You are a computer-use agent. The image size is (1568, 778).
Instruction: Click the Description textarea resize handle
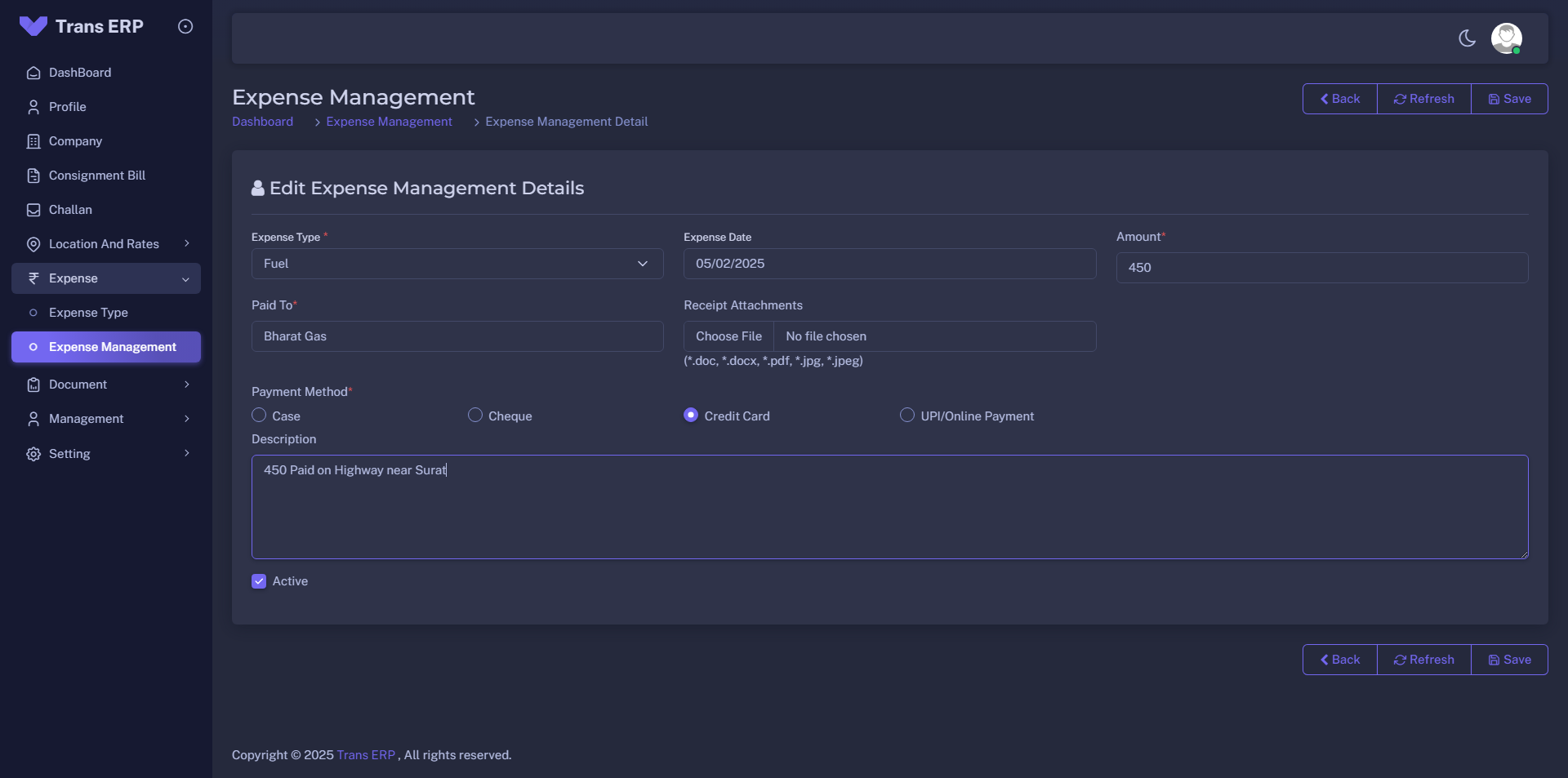(1523, 553)
